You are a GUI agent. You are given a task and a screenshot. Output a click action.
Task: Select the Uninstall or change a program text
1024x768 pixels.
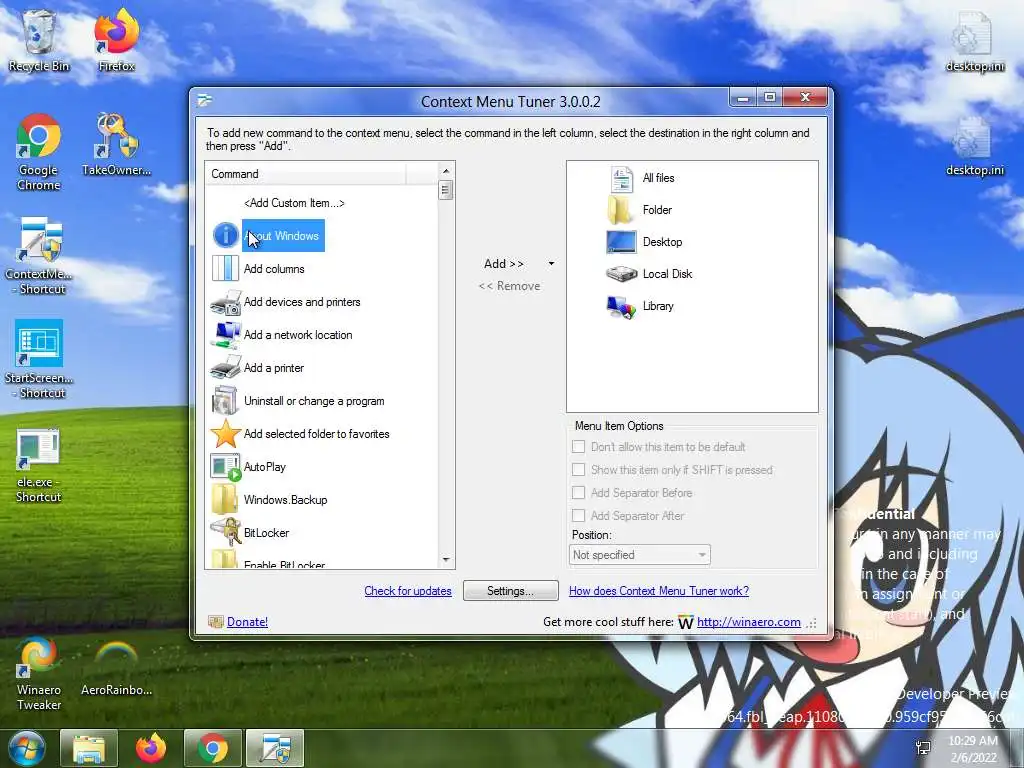tap(314, 401)
